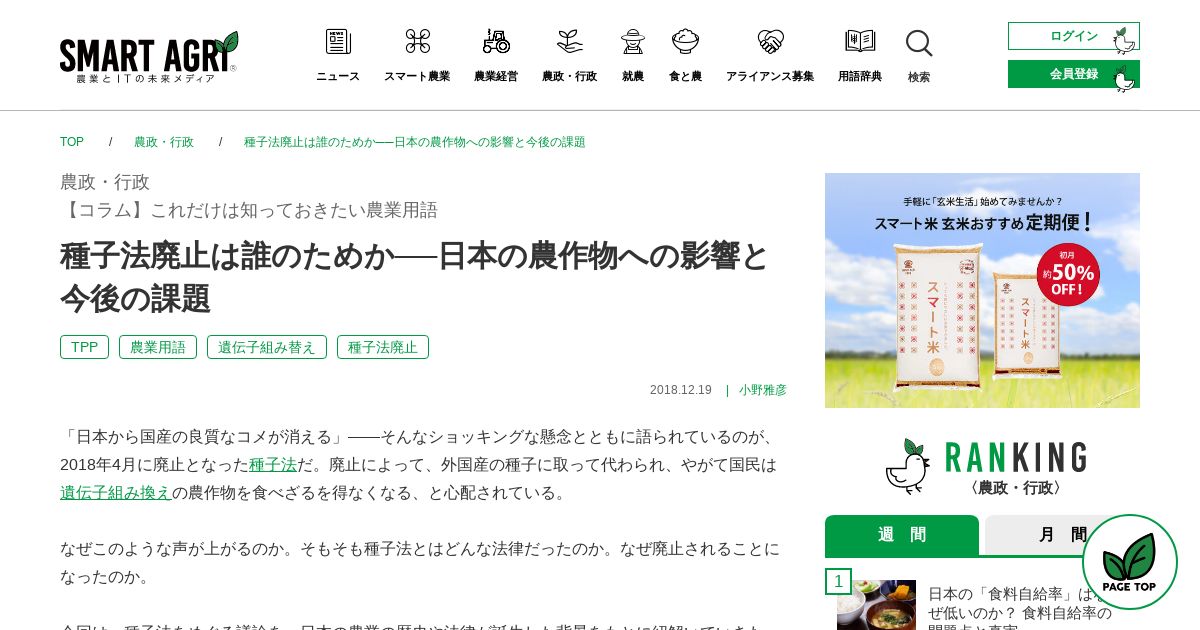Select the TPP tag
The image size is (1200, 630).
[84, 347]
